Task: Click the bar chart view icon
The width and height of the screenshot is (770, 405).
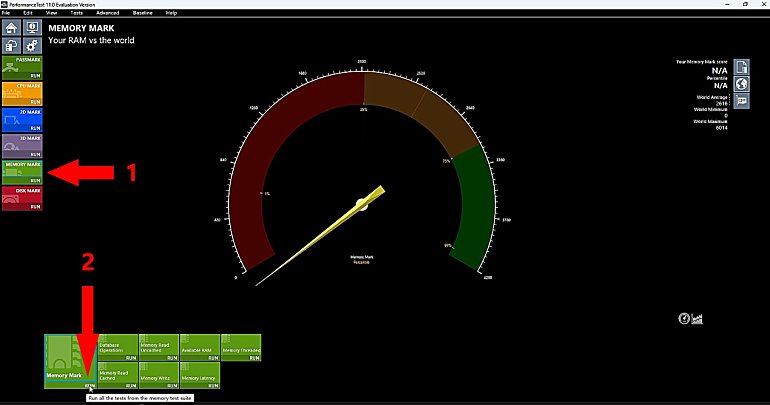Action: click(x=697, y=319)
